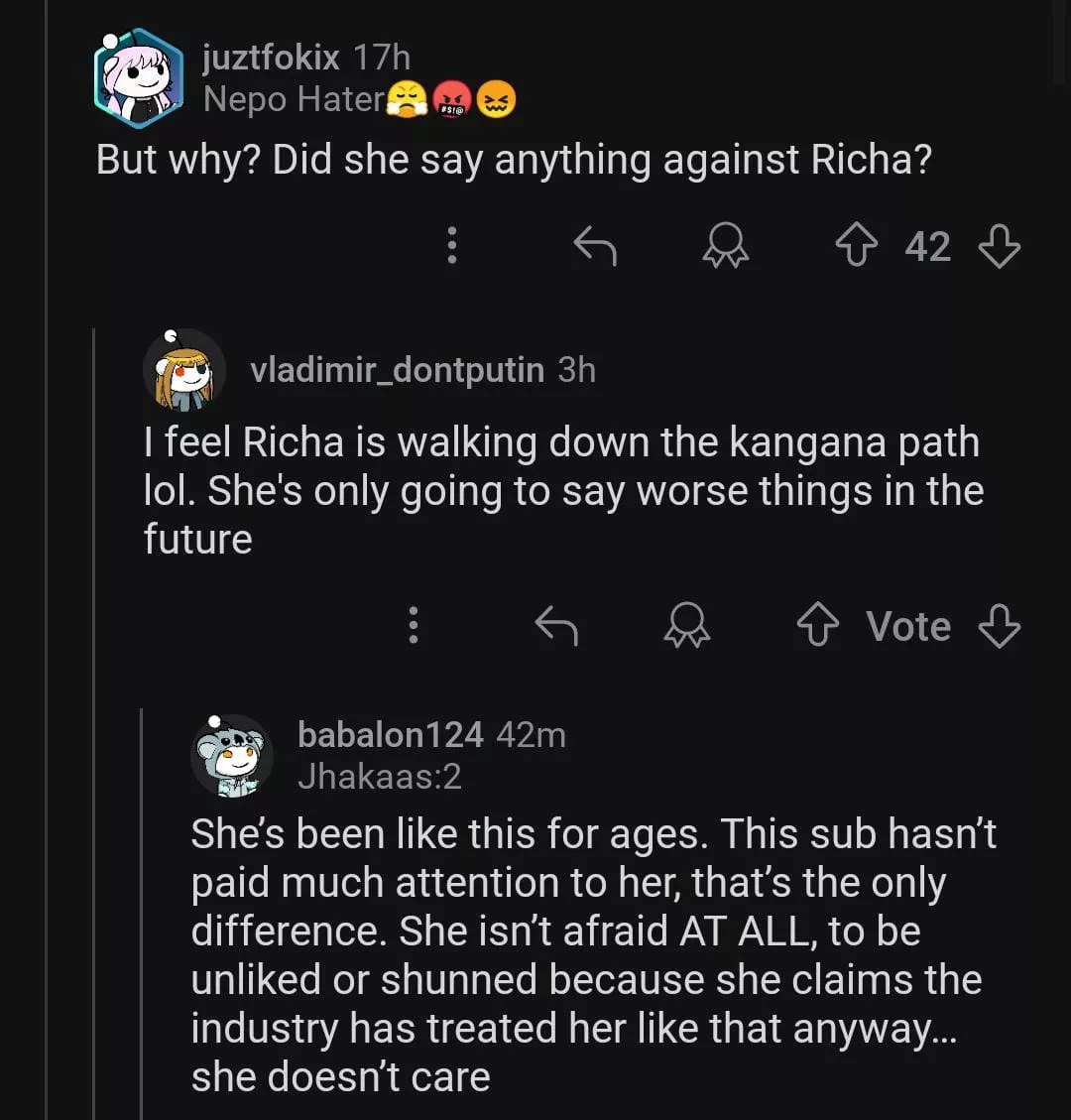
Task: Tap the Jhakaas:2 flair
Action: pyautogui.click(x=379, y=777)
